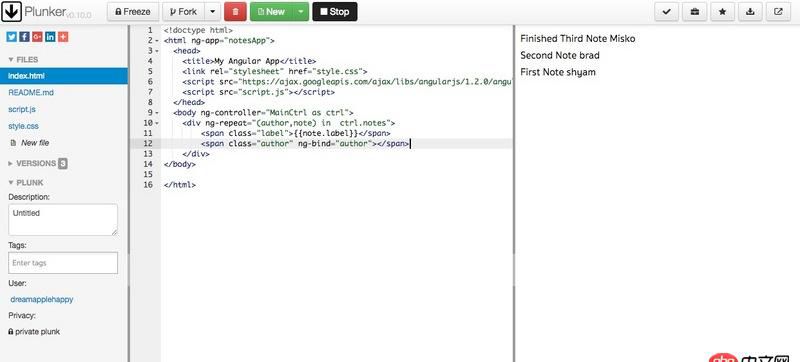Click the Plunker logo icon
800x362 pixels.
tap(11, 11)
